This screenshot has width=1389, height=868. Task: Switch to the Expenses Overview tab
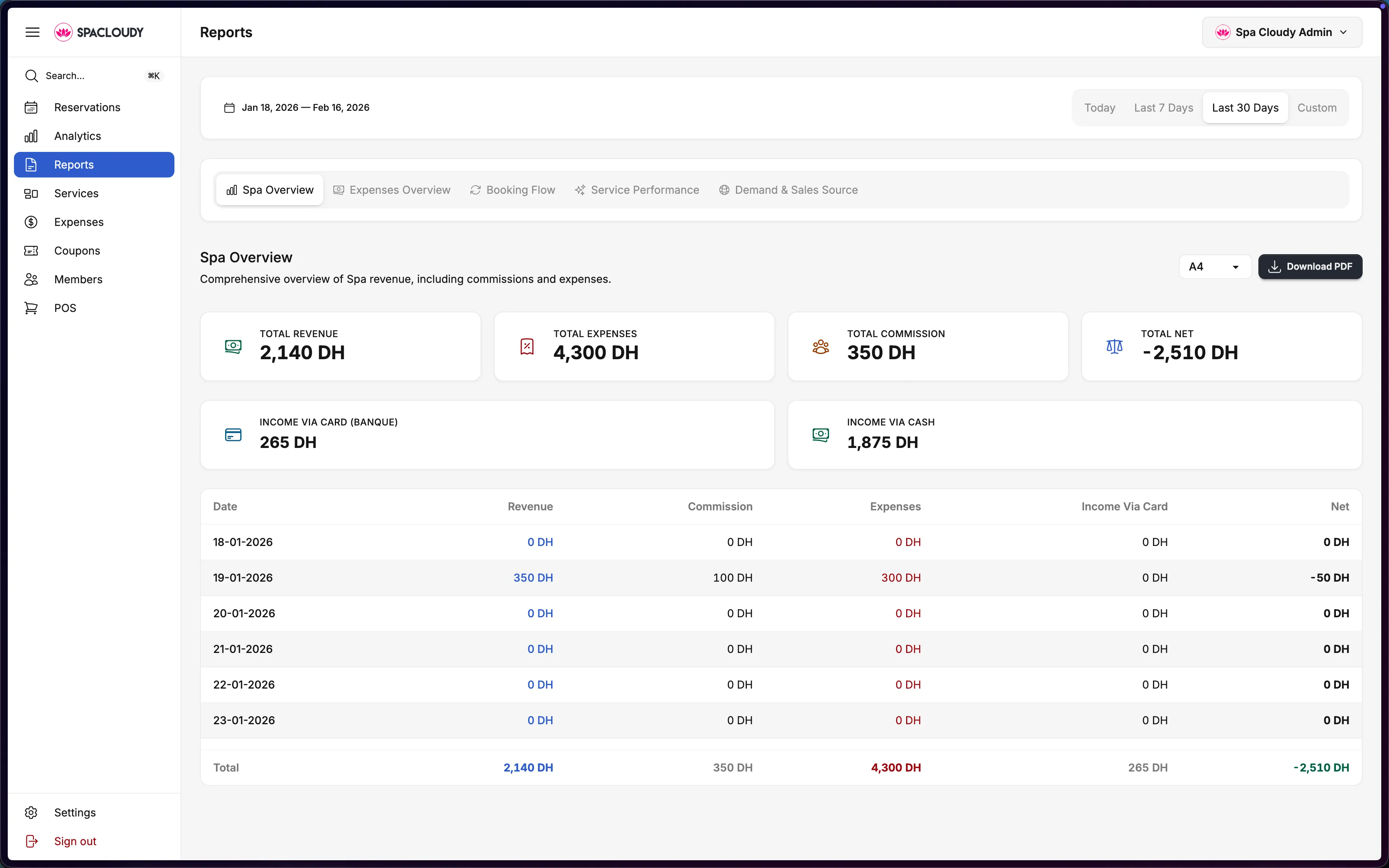click(x=392, y=189)
